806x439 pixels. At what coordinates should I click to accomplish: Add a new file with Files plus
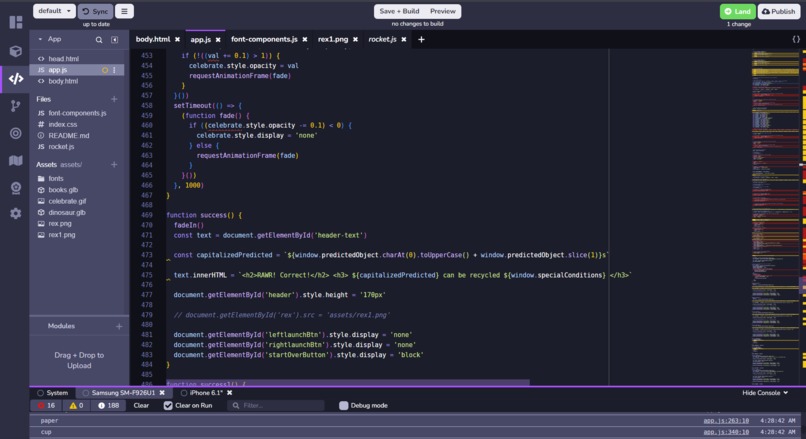pyautogui.click(x=114, y=99)
